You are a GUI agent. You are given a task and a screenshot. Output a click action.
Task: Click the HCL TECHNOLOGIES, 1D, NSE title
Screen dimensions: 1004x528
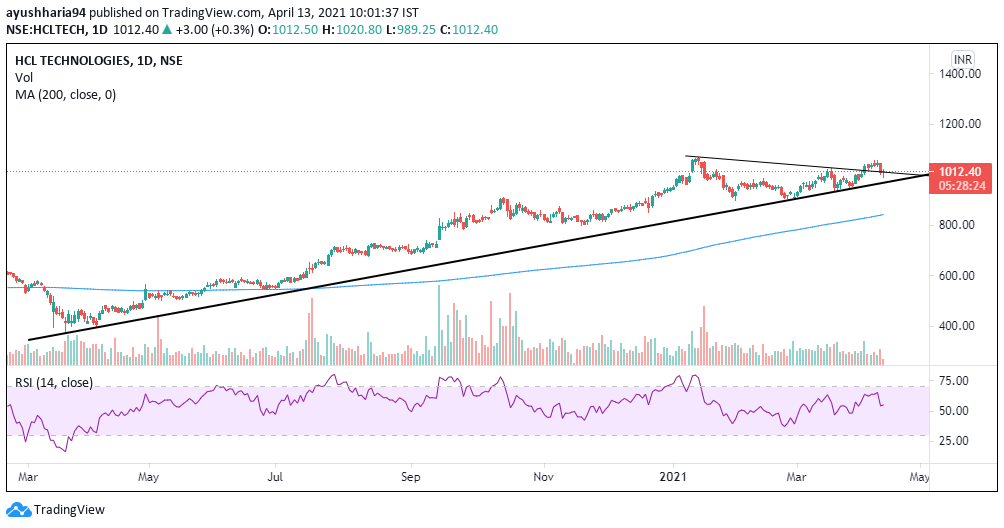99,61
